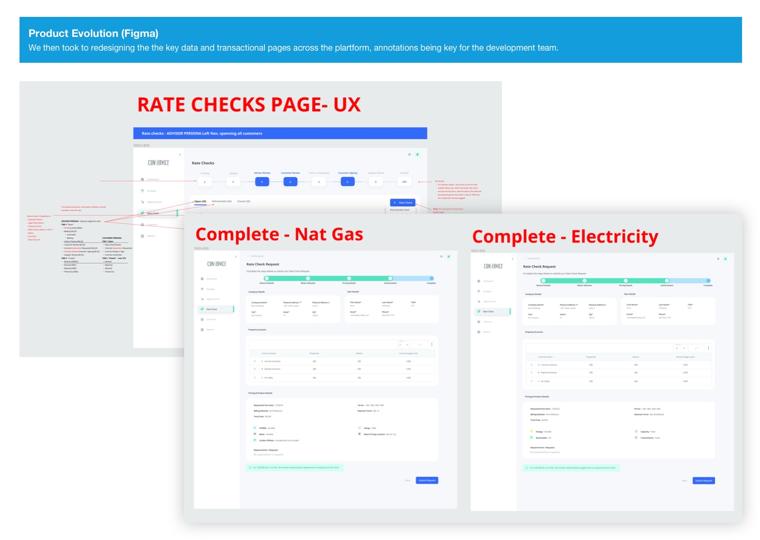Click the green icon at top right of the Nat Gas mockup
This screenshot has width=760, height=540.
448,256
